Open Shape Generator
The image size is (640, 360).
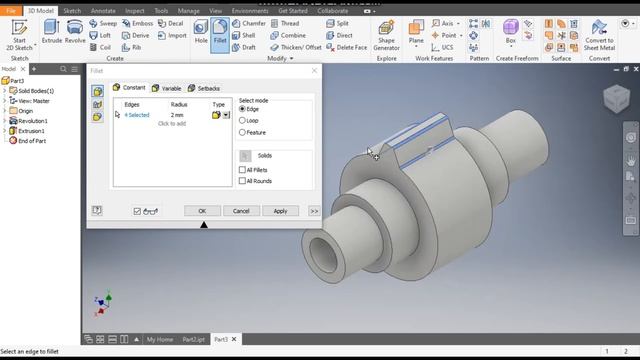pos(386,35)
